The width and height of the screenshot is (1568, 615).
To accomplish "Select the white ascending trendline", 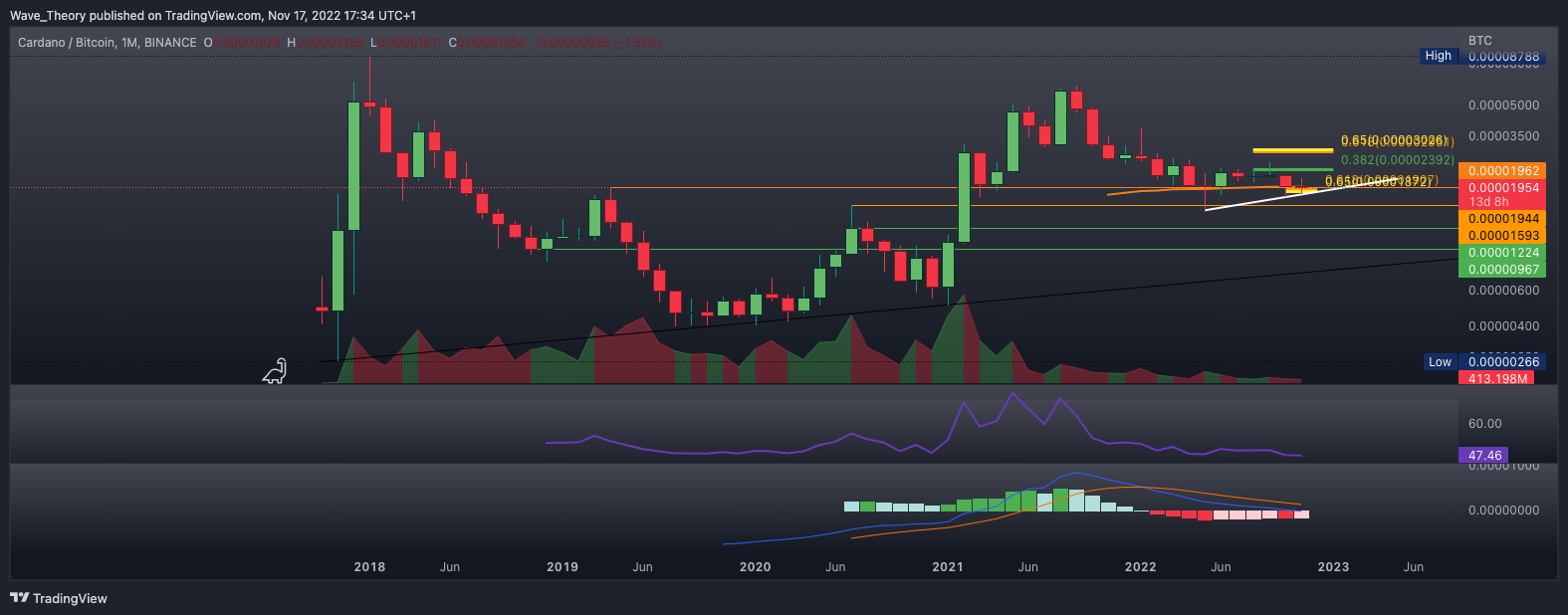I will [x=1264, y=199].
